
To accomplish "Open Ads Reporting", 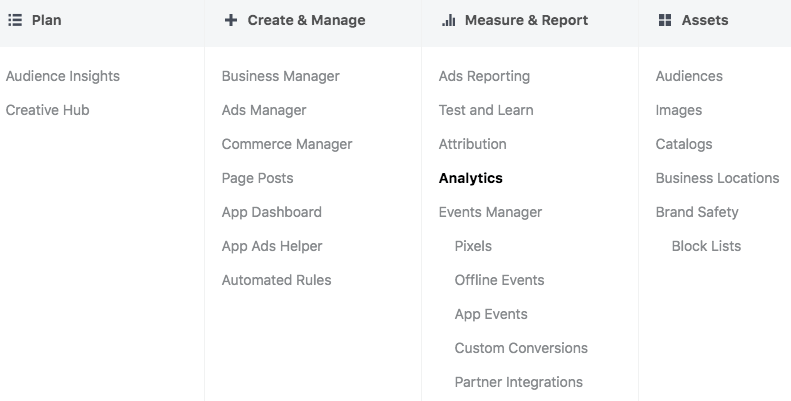I will click(x=484, y=76).
